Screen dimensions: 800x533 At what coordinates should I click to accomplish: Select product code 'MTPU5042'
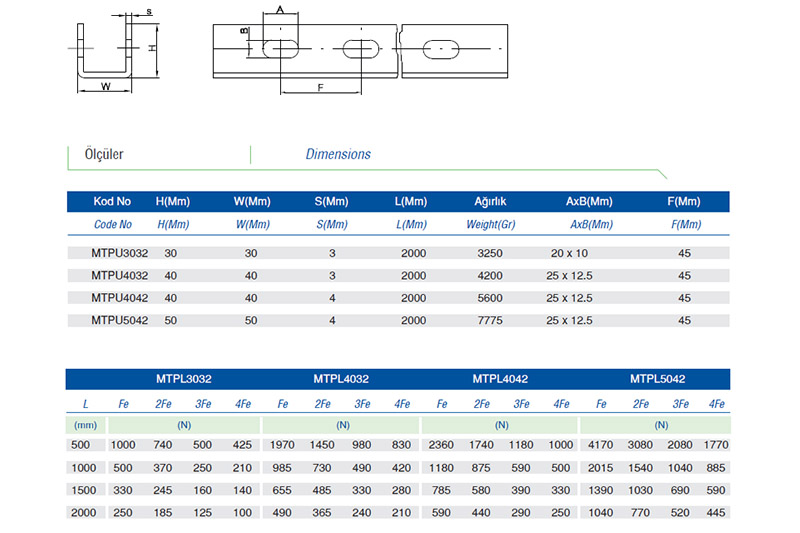point(119,320)
